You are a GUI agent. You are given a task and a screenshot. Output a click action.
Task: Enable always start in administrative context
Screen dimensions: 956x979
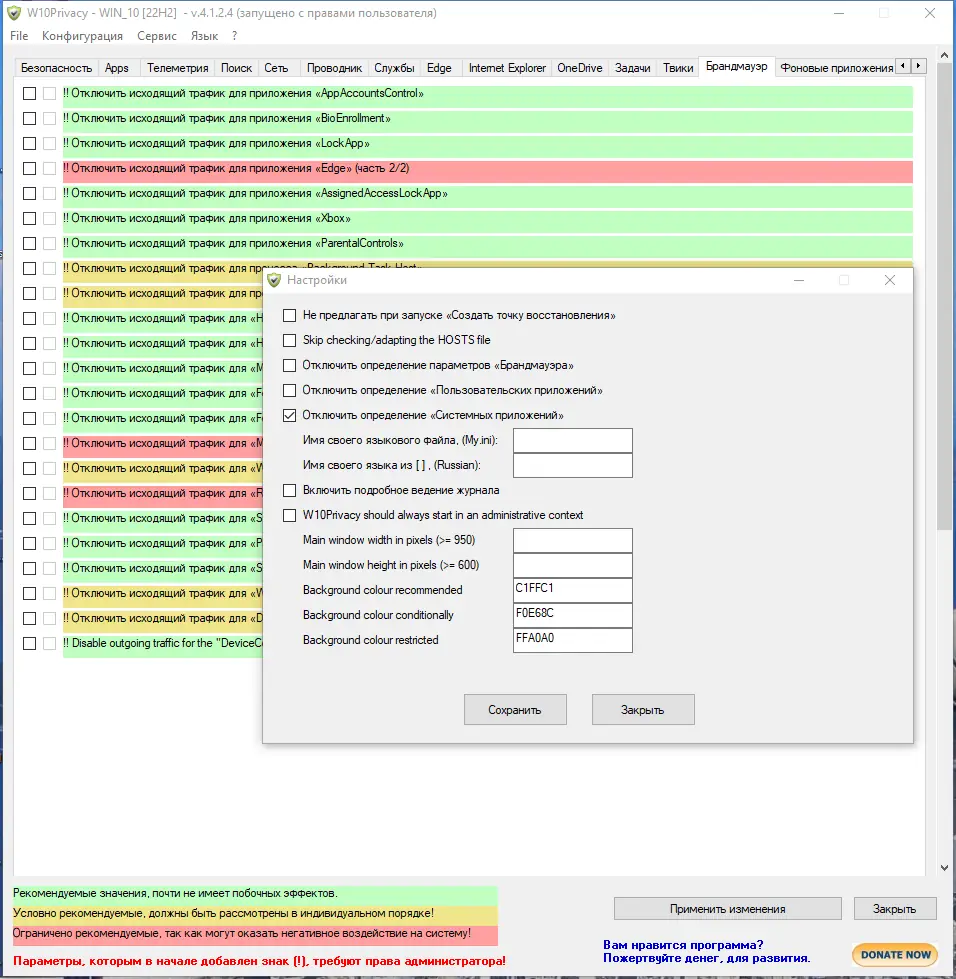pos(289,515)
